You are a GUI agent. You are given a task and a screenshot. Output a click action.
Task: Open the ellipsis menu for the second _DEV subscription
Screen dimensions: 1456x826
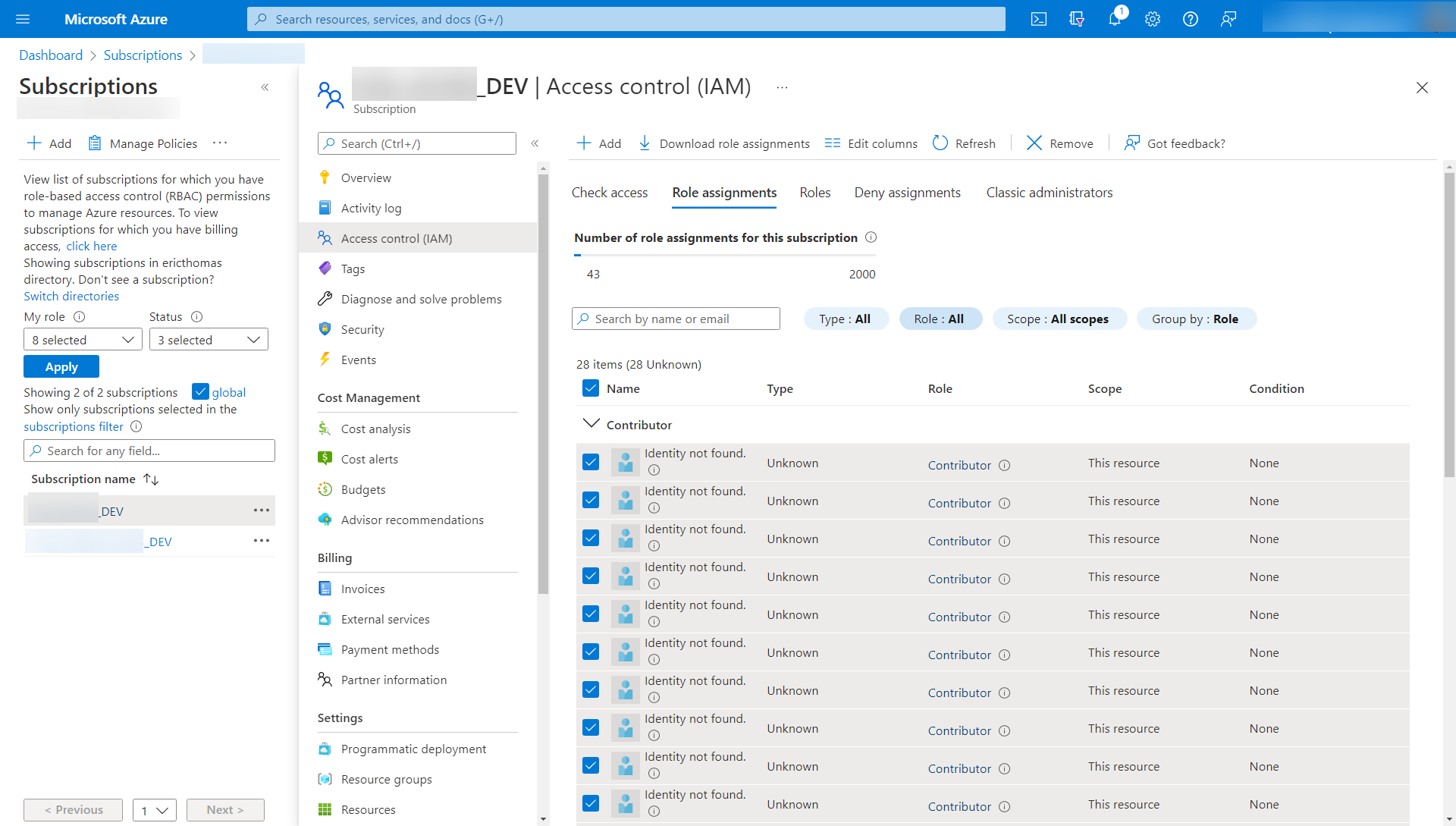click(262, 541)
